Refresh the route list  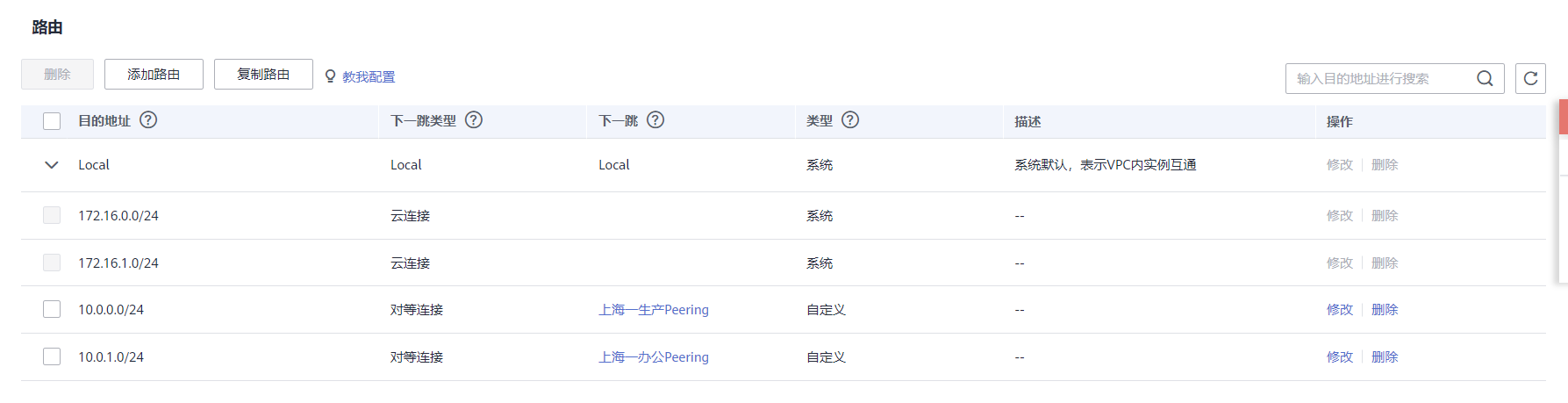click(1530, 78)
